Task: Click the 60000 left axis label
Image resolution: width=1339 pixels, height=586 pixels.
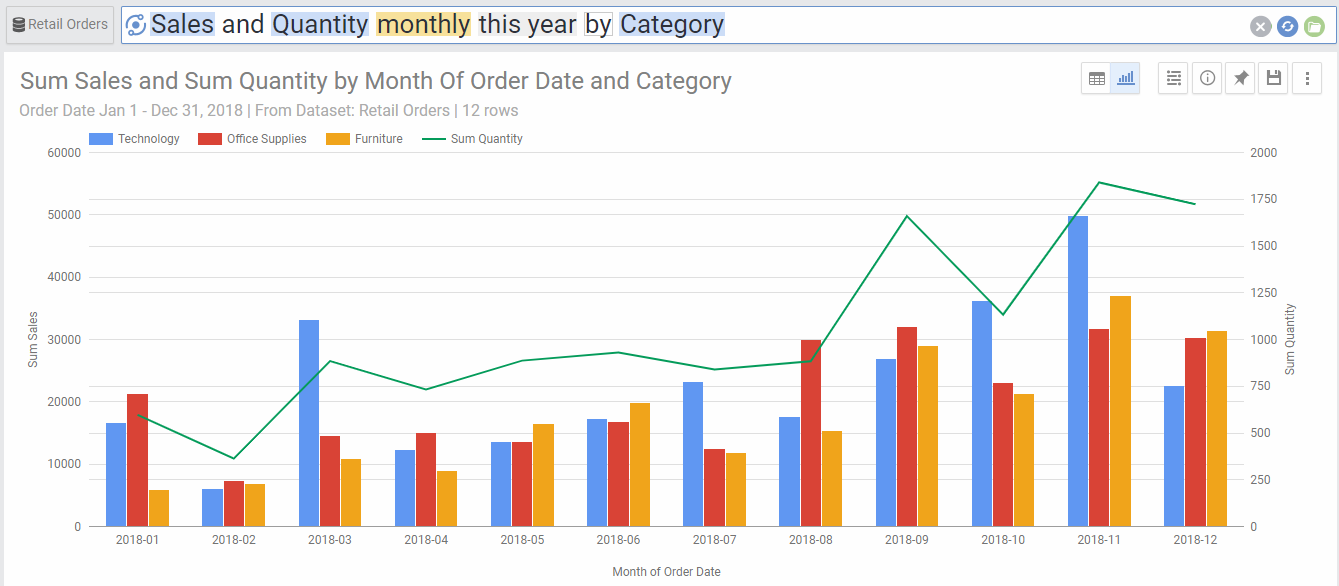Action: pos(64,153)
